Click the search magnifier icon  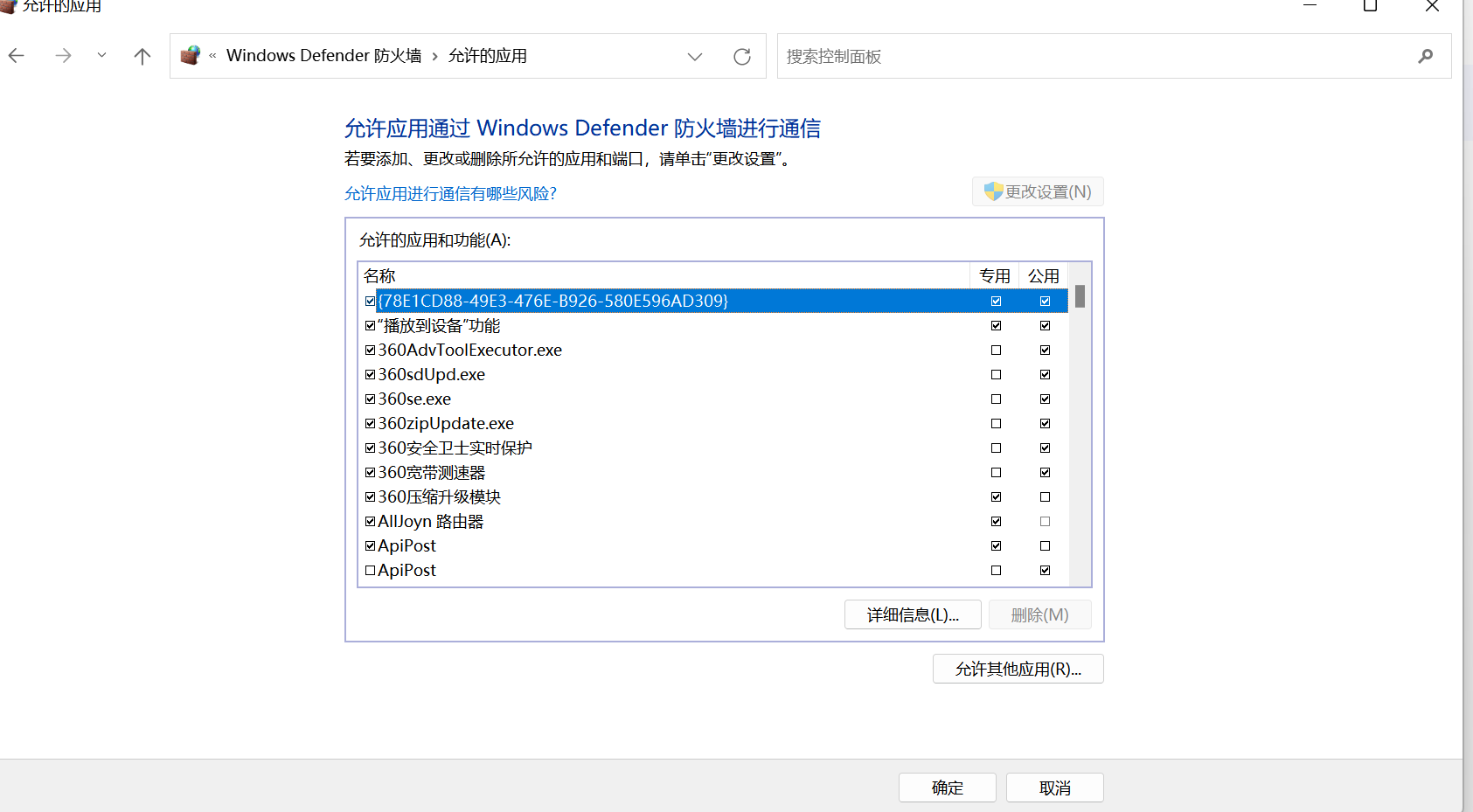[1426, 56]
